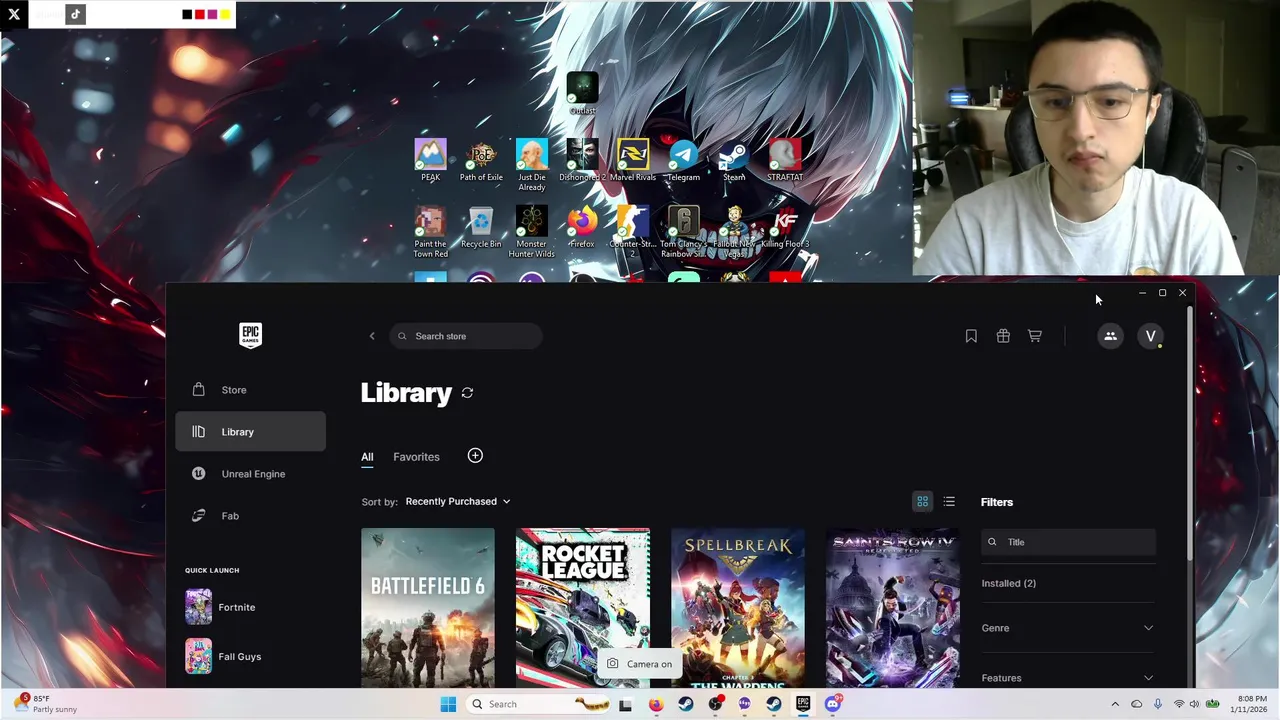
Task: Open the Battlefield 6 game tile
Action: (x=428, y=607)
